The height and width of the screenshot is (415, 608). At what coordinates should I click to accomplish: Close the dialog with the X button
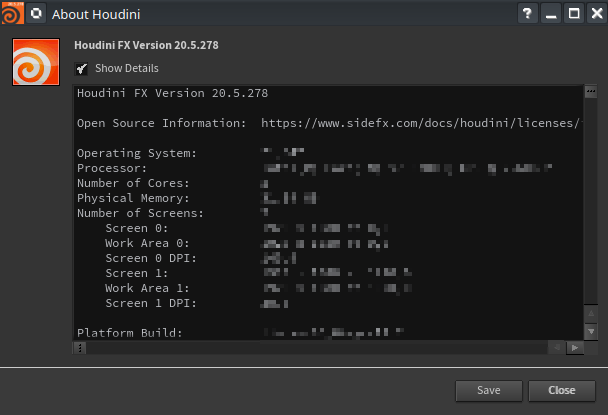click(x=597, y=14)
